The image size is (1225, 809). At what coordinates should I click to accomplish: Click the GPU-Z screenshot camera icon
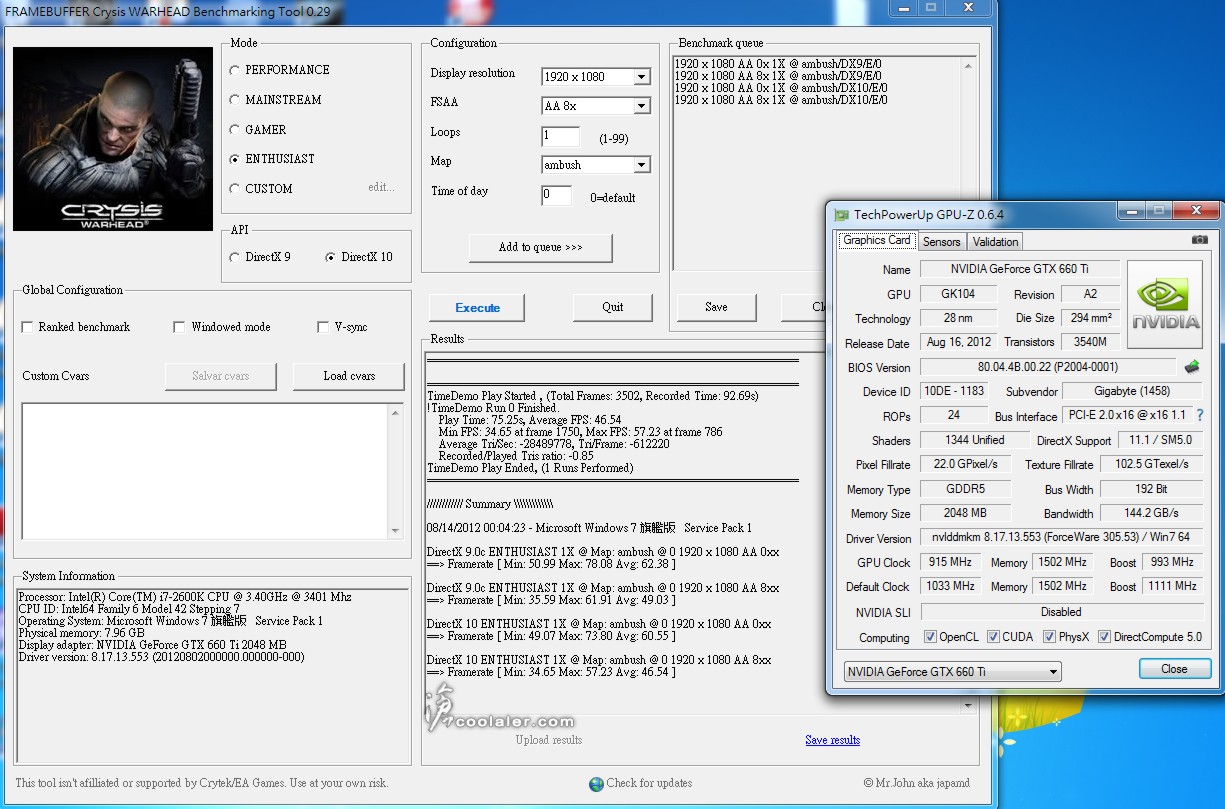pyautogui.click(x=1199, y=240)
